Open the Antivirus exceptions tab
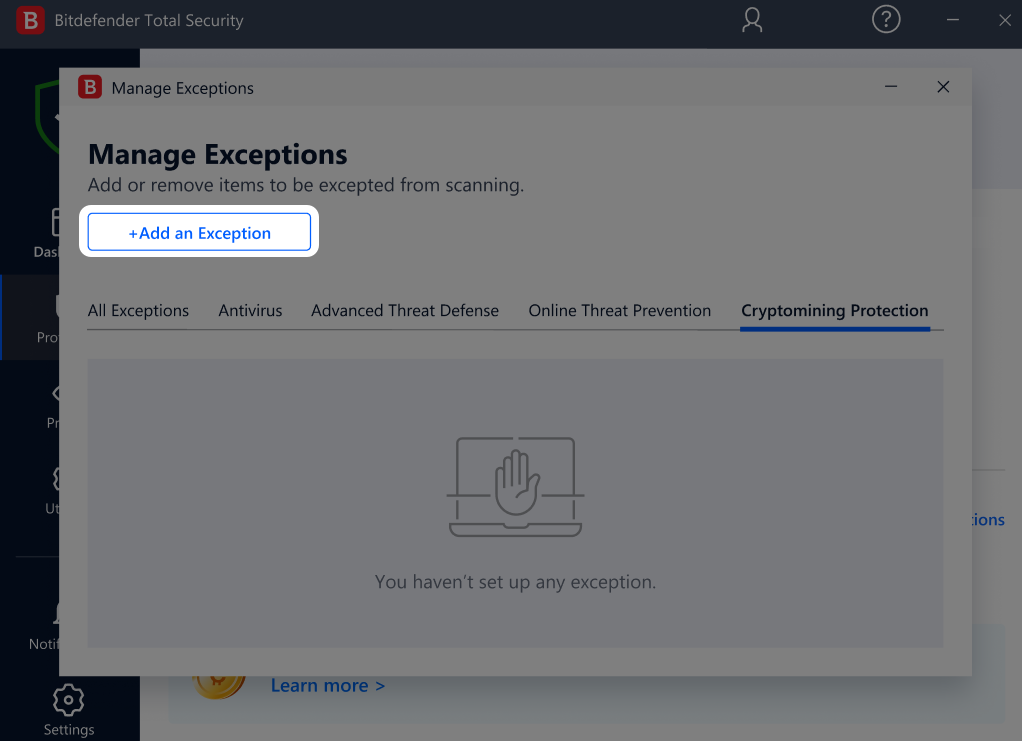Image resolution: width=1022 pixels, height=741 pixels. 250,311
